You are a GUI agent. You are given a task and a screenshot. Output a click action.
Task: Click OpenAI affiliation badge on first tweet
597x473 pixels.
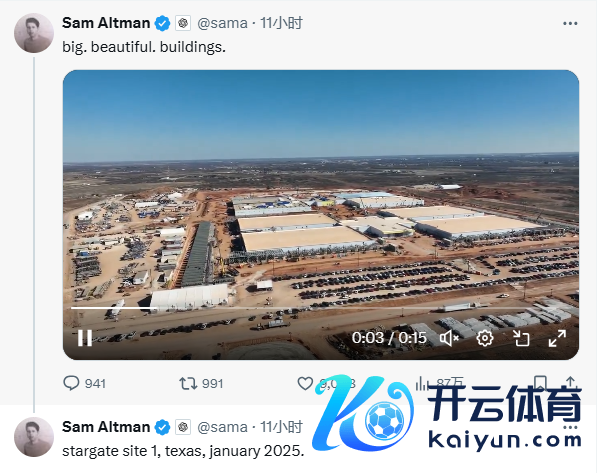(x=183, y=23)
